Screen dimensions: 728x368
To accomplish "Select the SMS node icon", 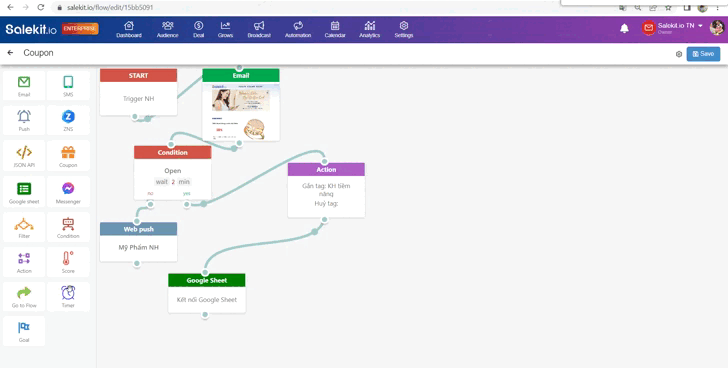I will click(68, 82).
